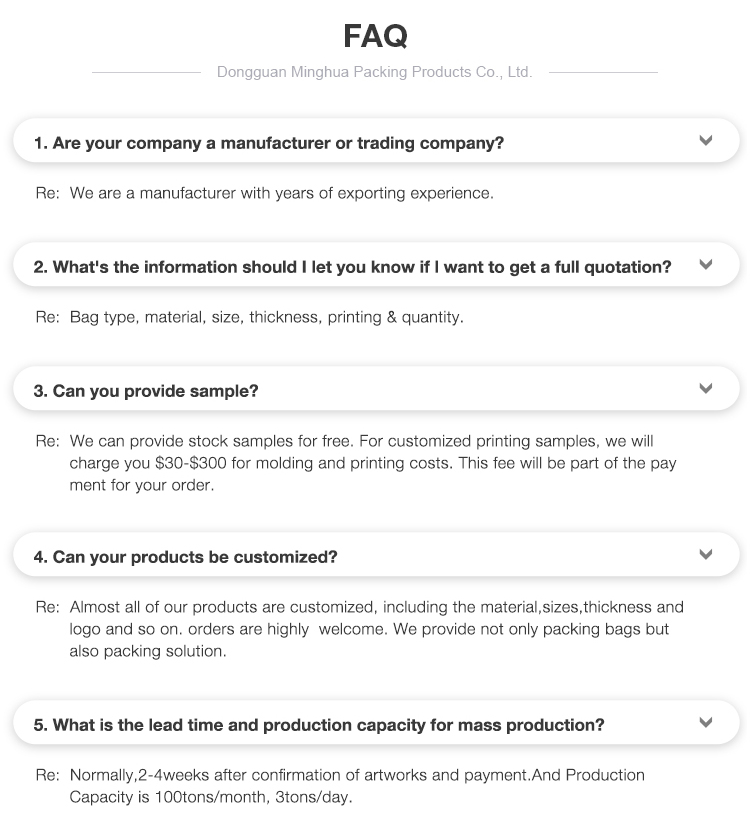Click the 'Re:' label before the 2-4weeks answer
750x830 pixels.
click(x=47, y=775)
